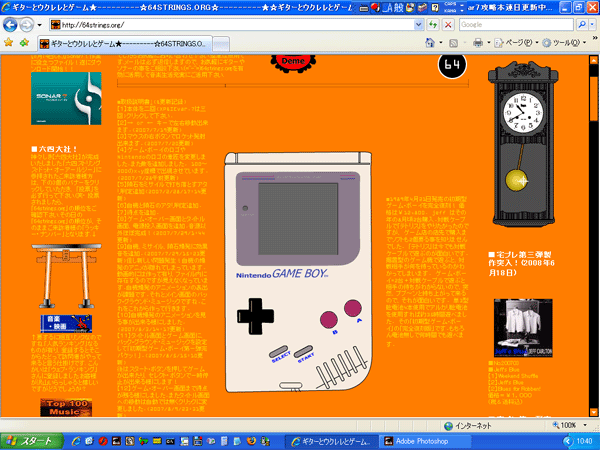600x450 pixels.
Task: Select the ギターとウクレレとゲーム taskbar button
Action: point(333,441)
